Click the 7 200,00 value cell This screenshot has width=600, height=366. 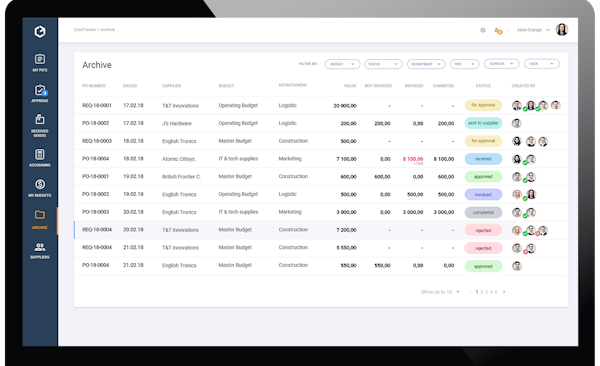pos(346,230)
